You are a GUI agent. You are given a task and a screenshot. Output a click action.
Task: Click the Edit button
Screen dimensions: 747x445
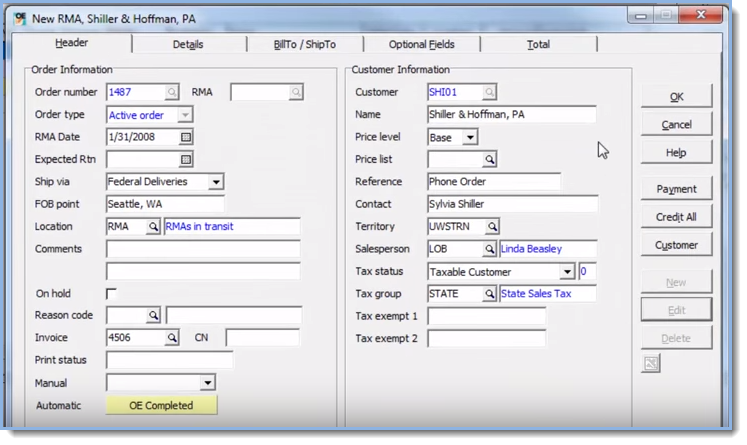tap(676, 310)
